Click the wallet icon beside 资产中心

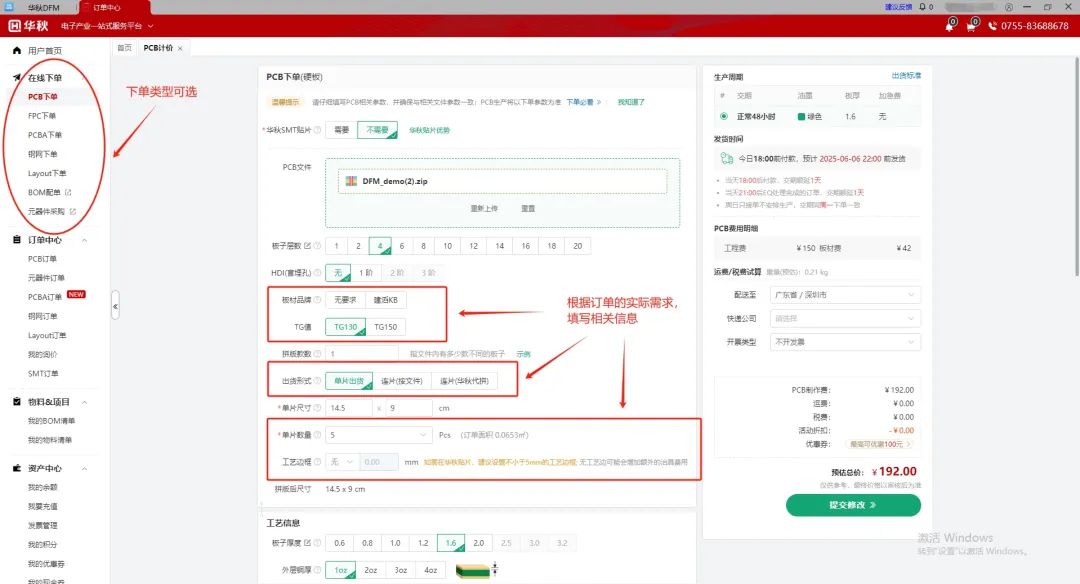[x=17, y=468]
